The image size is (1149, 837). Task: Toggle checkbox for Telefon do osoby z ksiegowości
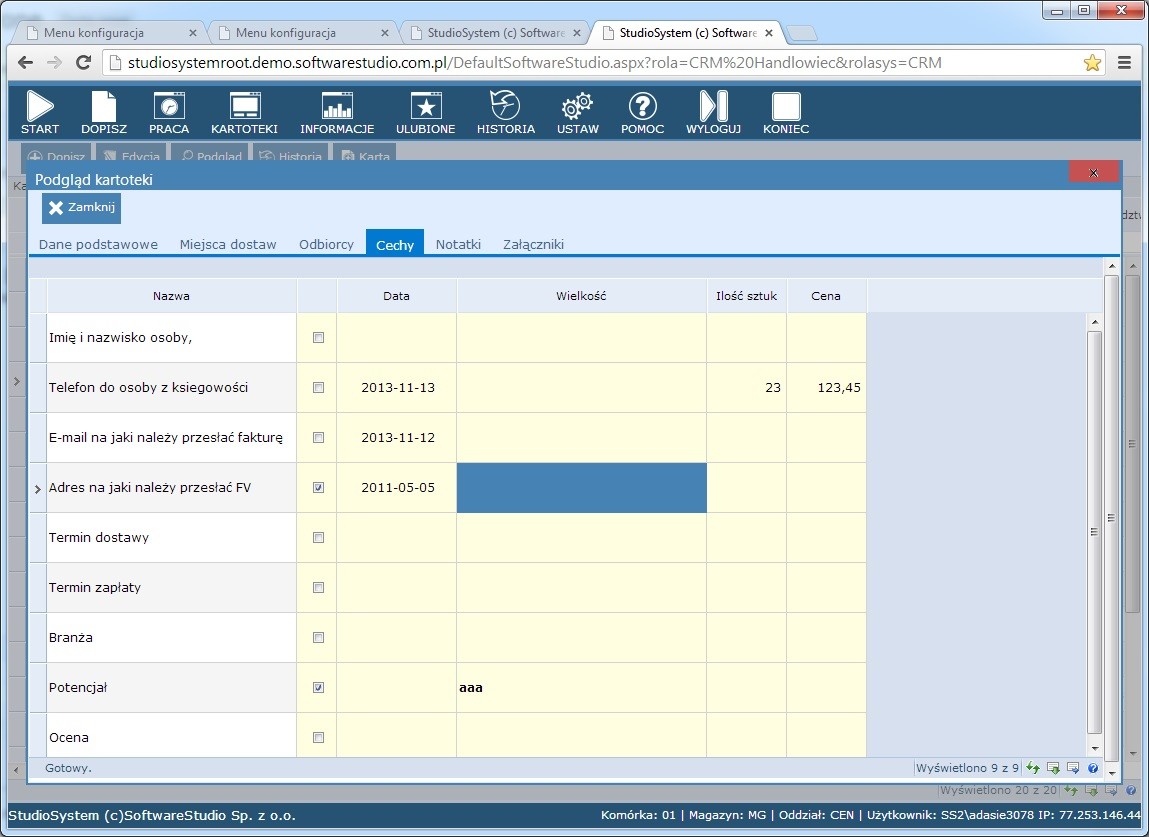[318, 388]
